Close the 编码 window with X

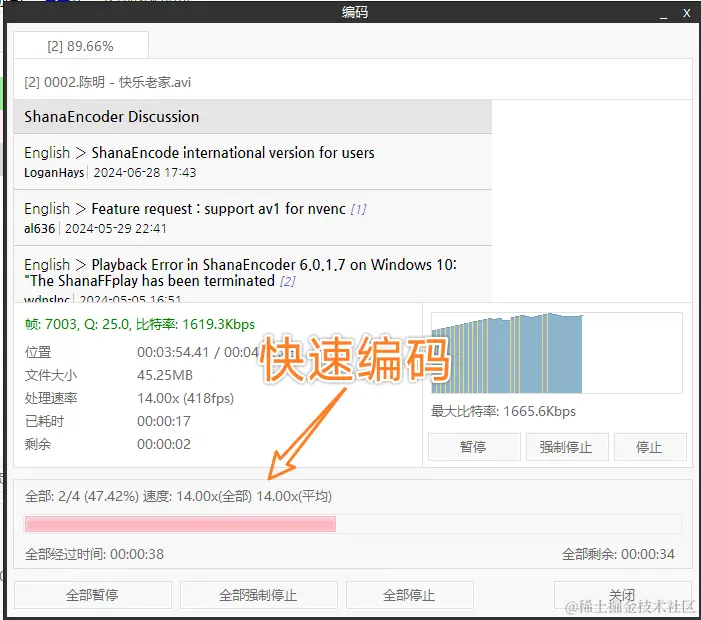(x=687, y=13)
